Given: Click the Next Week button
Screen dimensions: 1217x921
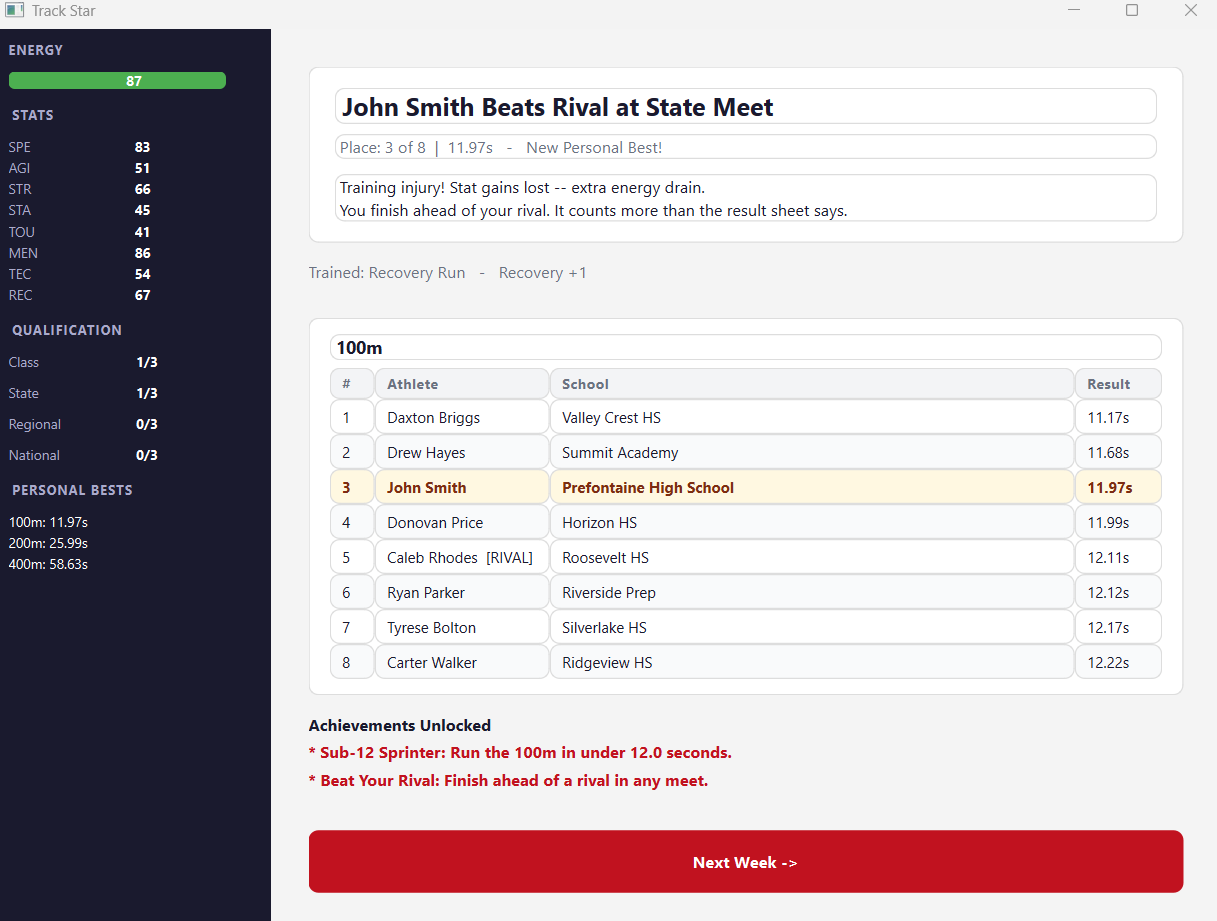Looking at the screenshot, I should pyautogui.click(x=745, y=861).
